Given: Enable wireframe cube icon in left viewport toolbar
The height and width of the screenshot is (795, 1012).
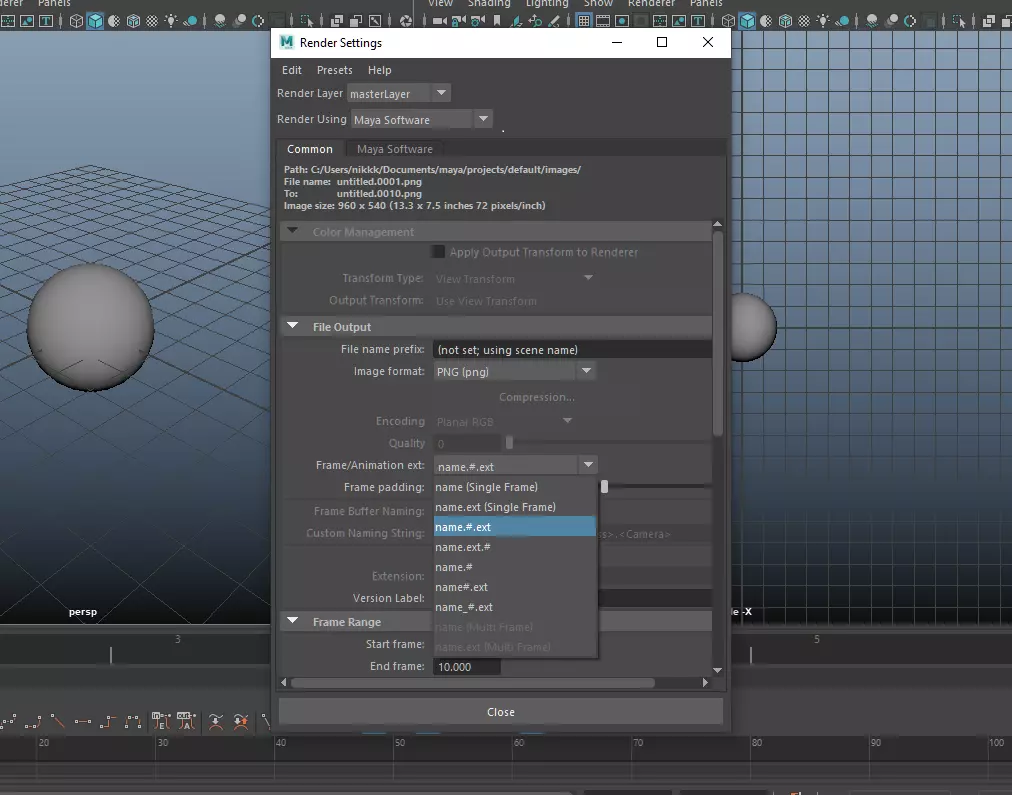Looking at the screenshot, I should [x=76, y=21].
